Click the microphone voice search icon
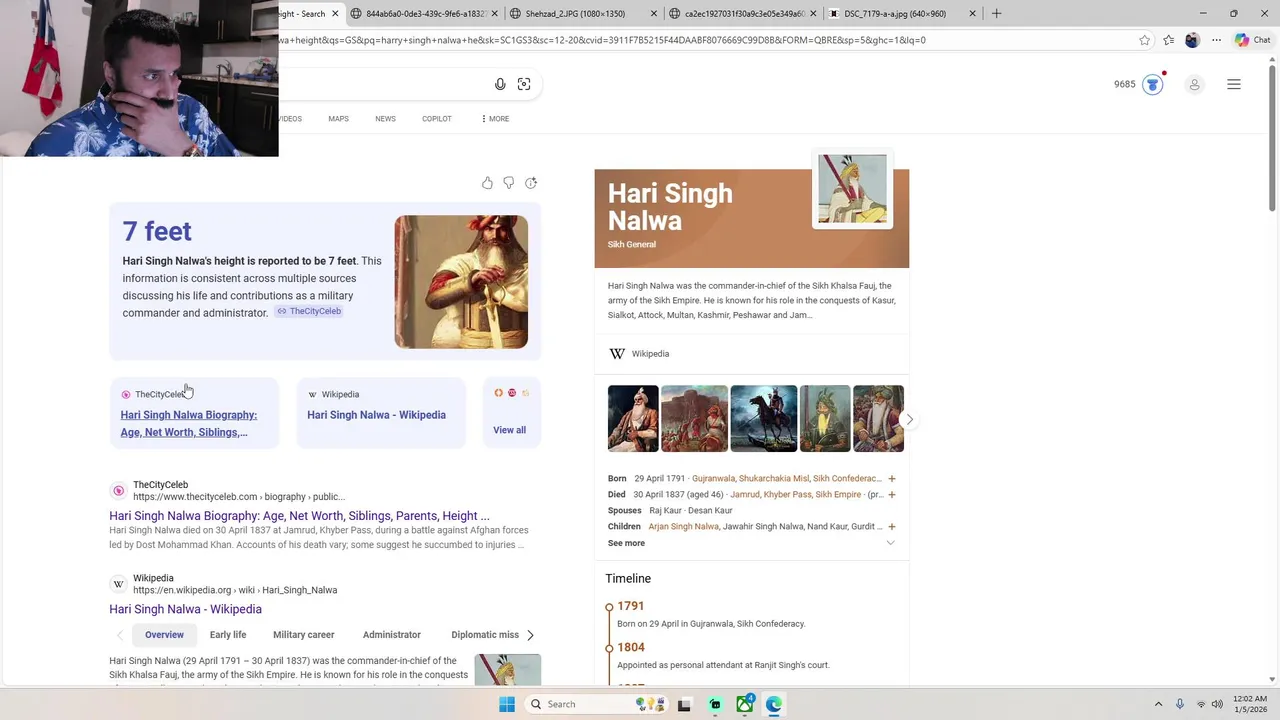The height and width of the screenshot is (720, 1280). (500, 84)
